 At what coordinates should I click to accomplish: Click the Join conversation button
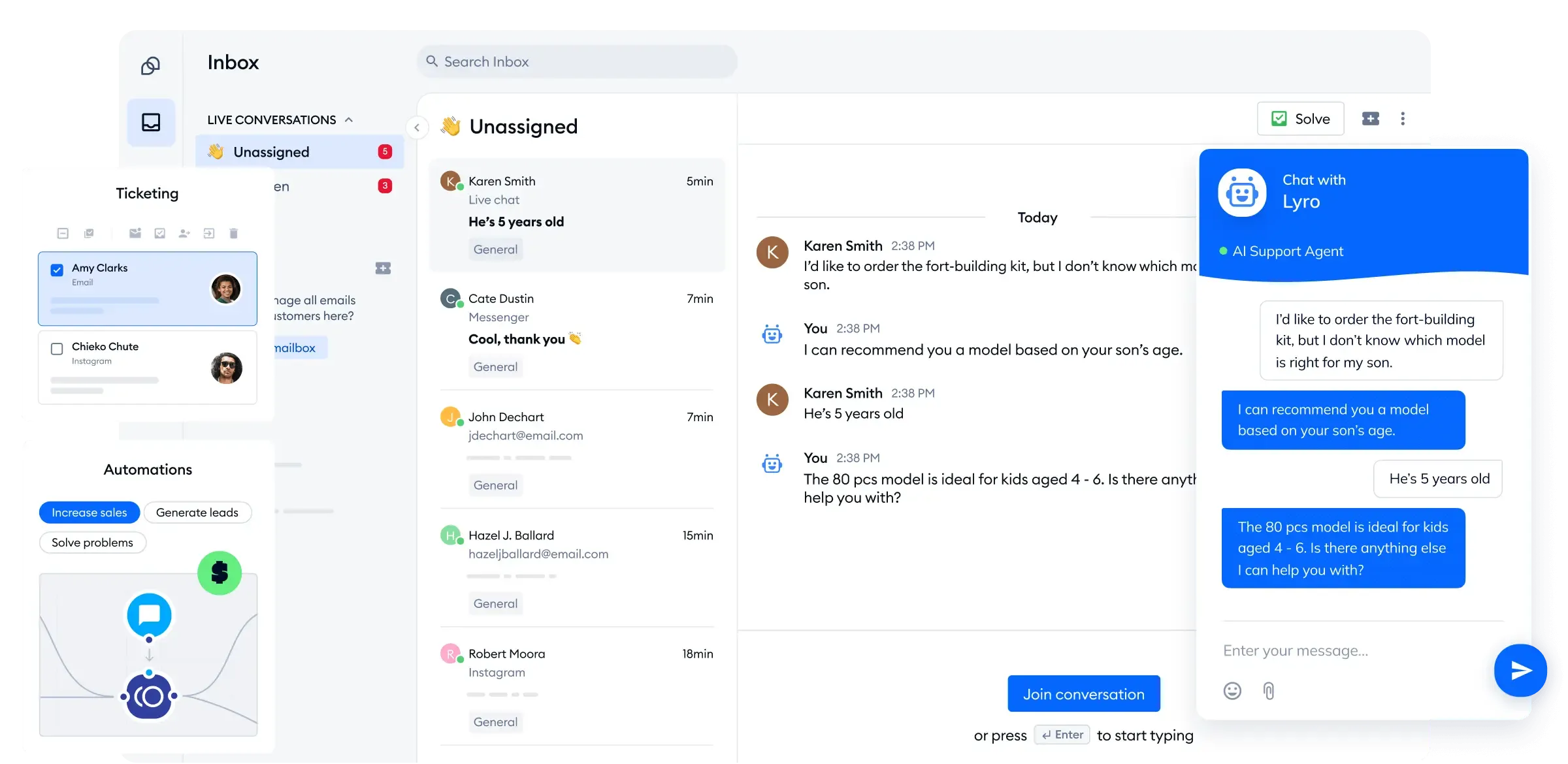[1084, 694]
